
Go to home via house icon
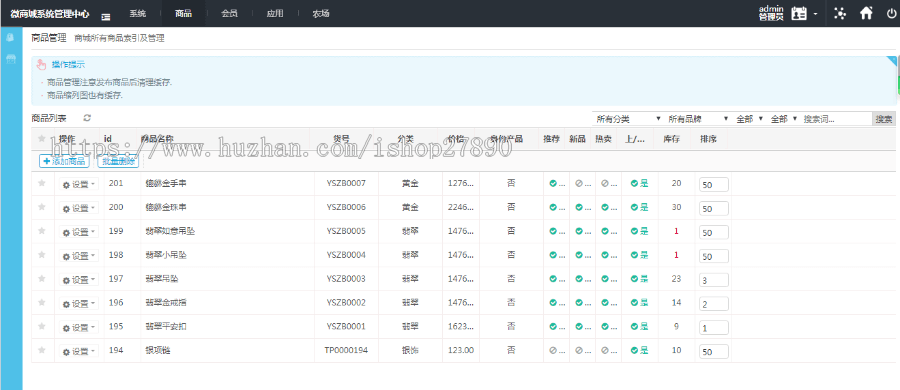(x=866, y=13)
